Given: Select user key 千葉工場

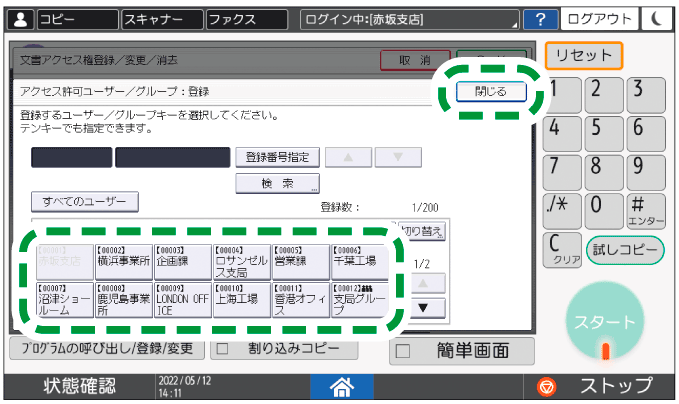Looking at the screenshot, I should pyautogui.click(x=360, y=262).
